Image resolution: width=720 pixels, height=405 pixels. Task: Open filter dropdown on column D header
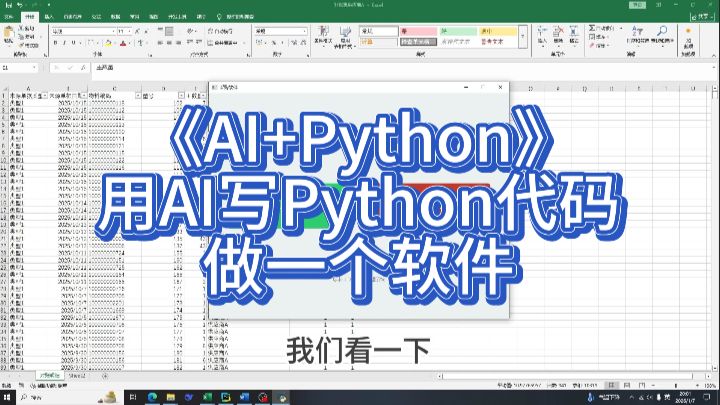coord(181,96)
